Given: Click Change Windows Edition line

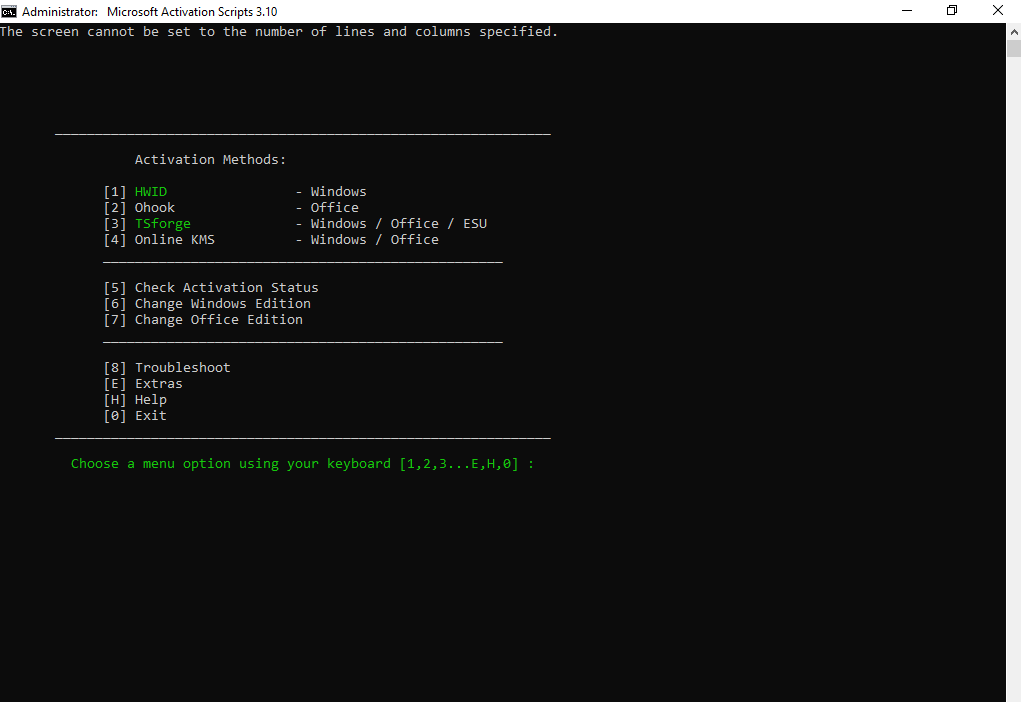Looking at the screenshot, I should (207, 303).
